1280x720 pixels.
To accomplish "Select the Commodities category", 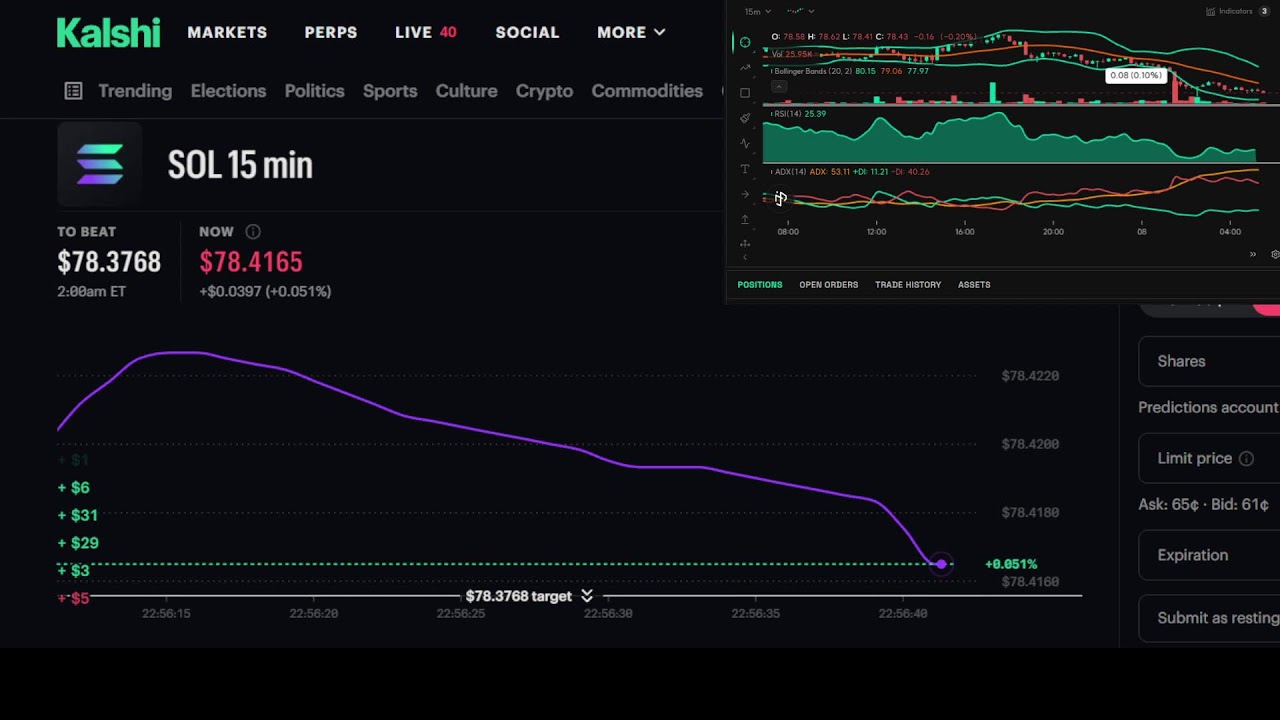I will point(647,91).
